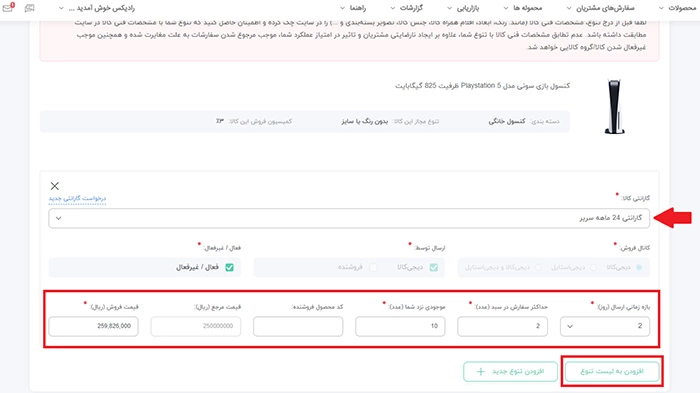Open the محموله ها menu
The width and height of the screenshot is (700, 393).
[523, 8]
